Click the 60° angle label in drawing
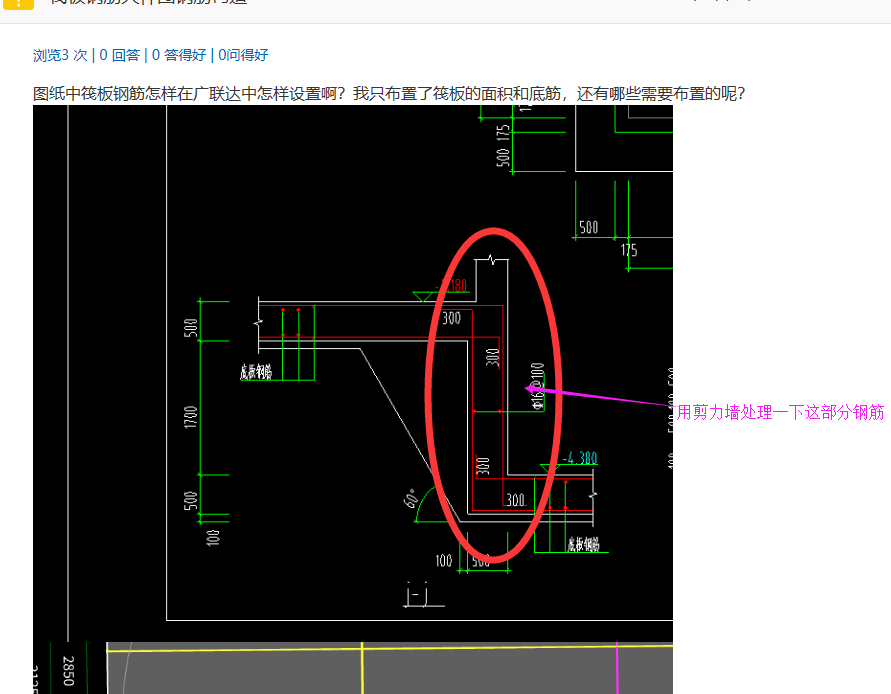This screenshot has width=891, height=694. click(411, 498)
